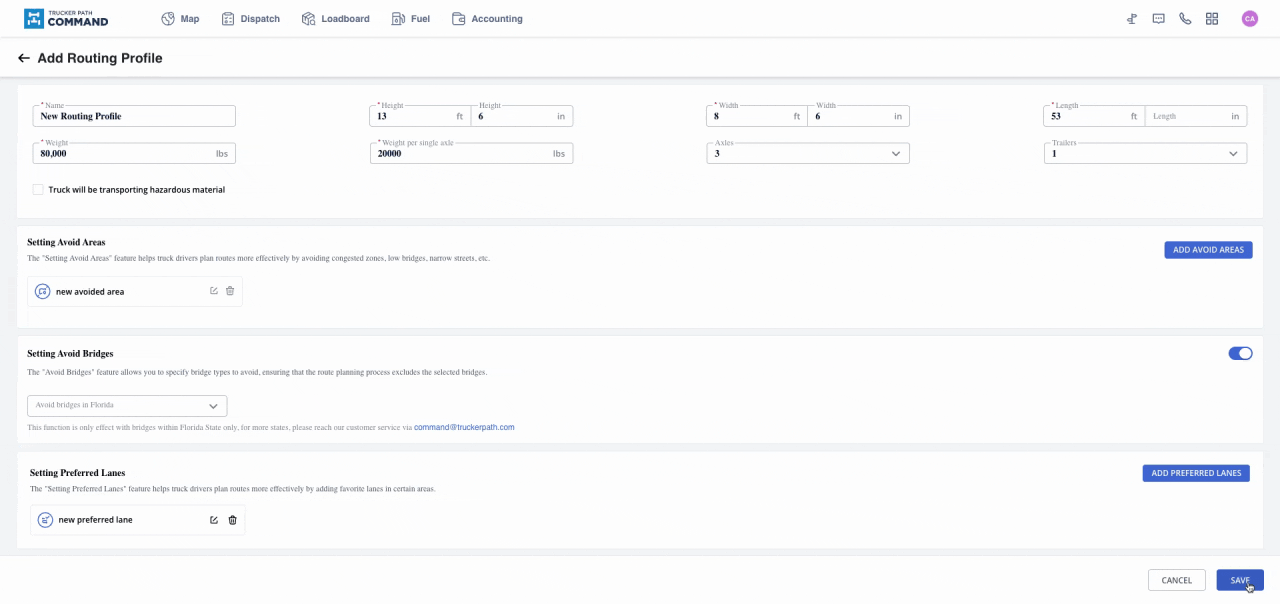Click the back arrow beside Add Routing Profile
The height and width of the screenshot is (604, 1280).
point(24,59)
